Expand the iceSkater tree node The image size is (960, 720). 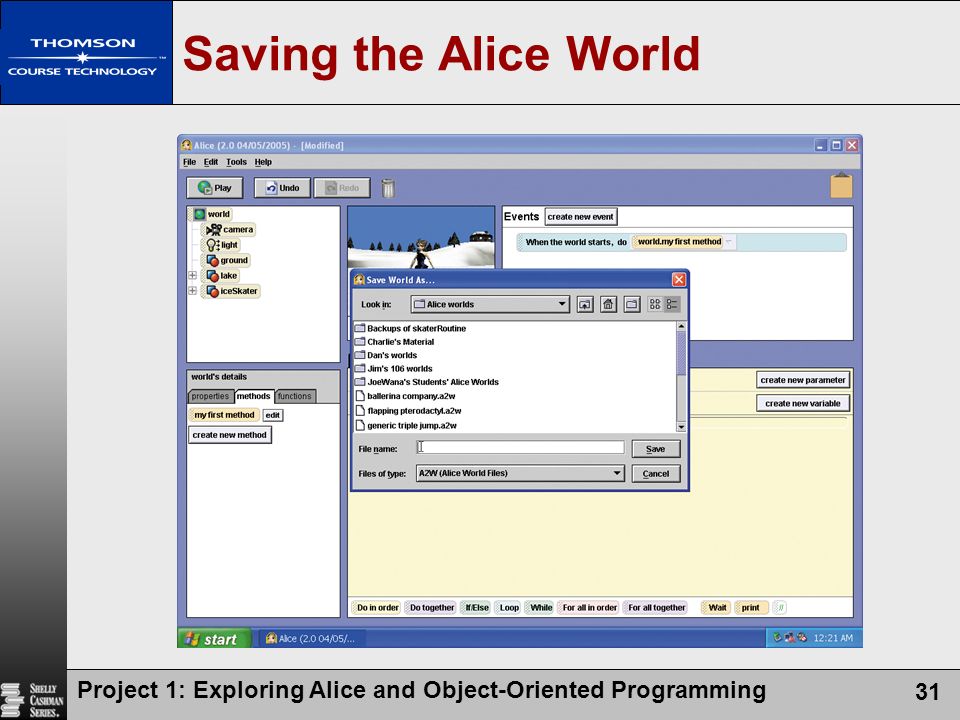[x=192, y=291]
